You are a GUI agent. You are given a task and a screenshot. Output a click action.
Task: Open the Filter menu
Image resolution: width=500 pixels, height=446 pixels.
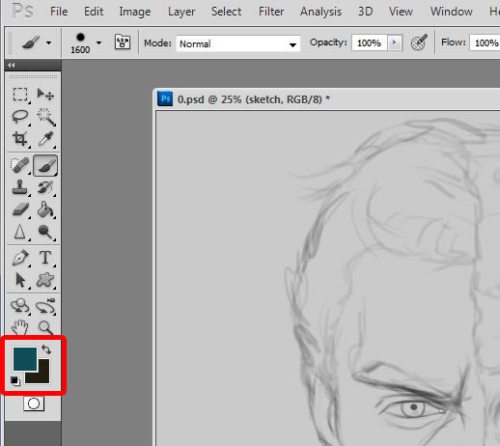(271, 12)
